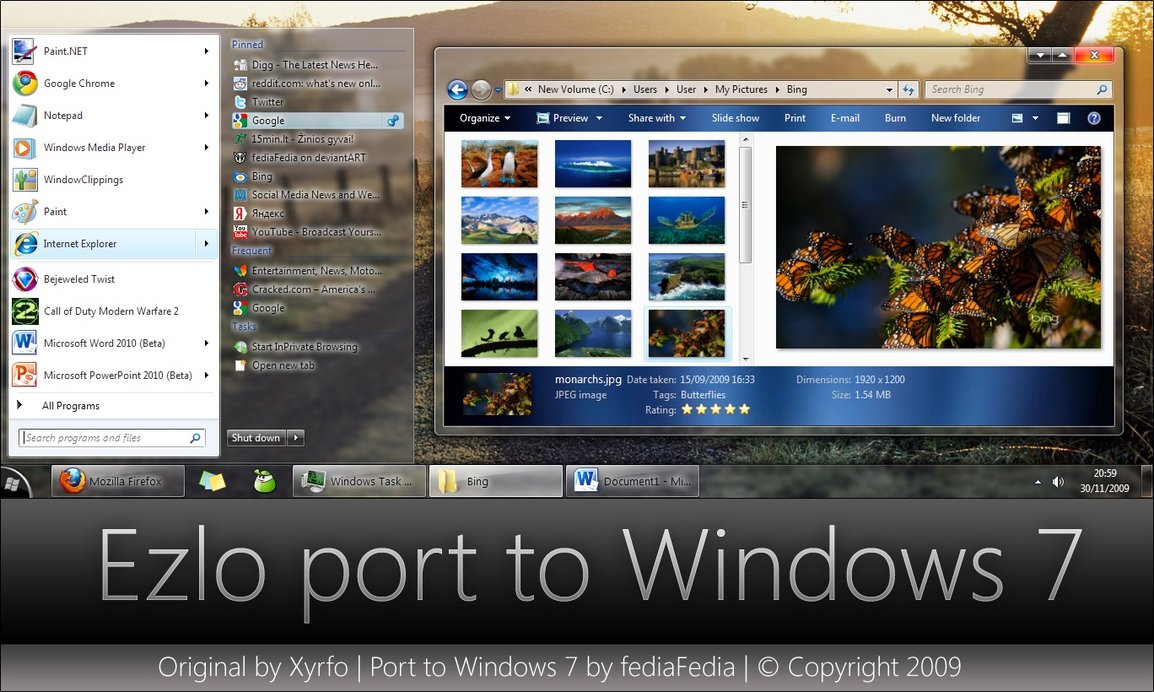Expand the Organize dropdown menu

coord(485,118)
